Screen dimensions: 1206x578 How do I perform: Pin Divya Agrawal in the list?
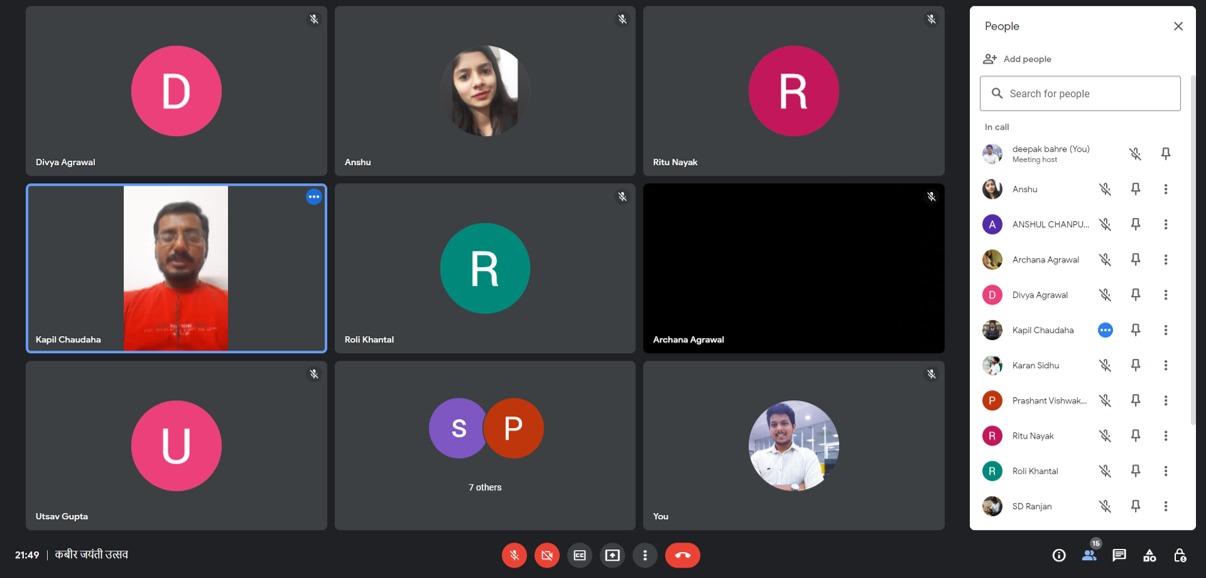coord(1135,295)
